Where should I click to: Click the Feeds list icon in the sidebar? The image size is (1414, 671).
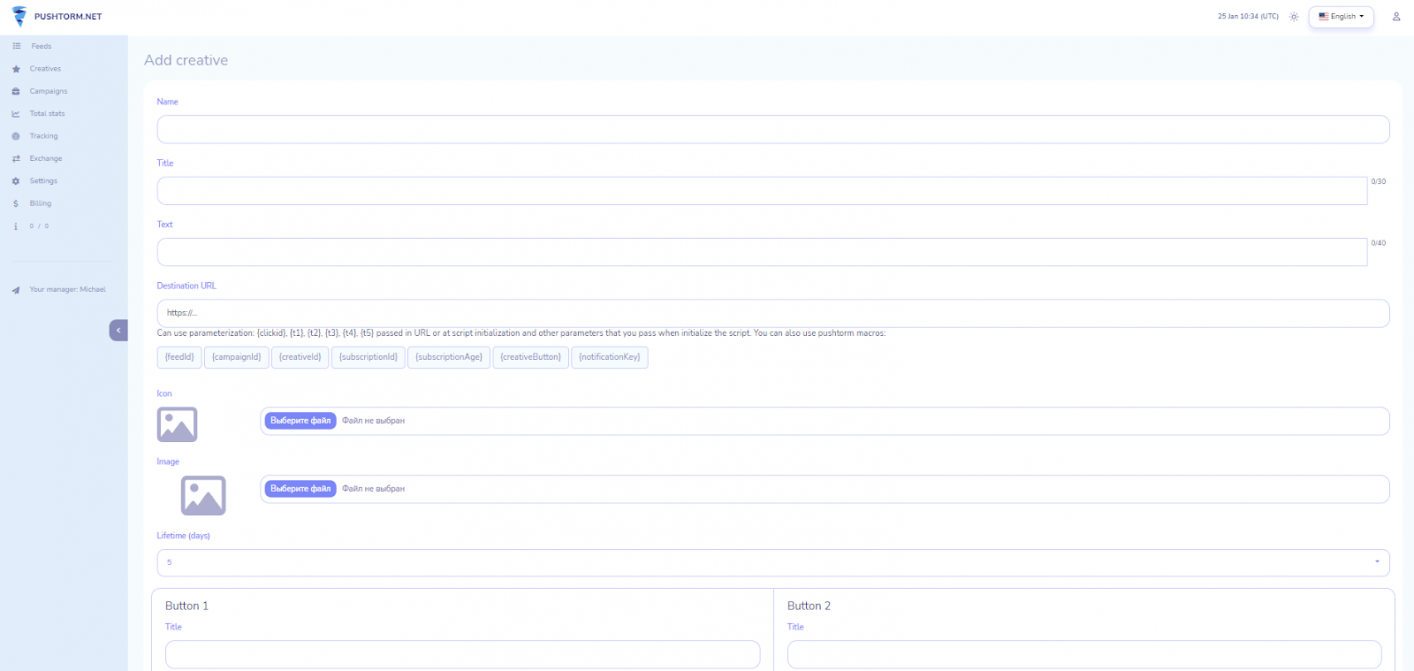pos(16,46)
